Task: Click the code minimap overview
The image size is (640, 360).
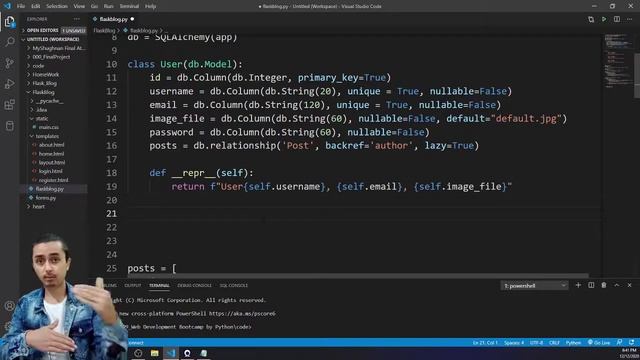Action: pyautogui.click(x=618, y=61)
